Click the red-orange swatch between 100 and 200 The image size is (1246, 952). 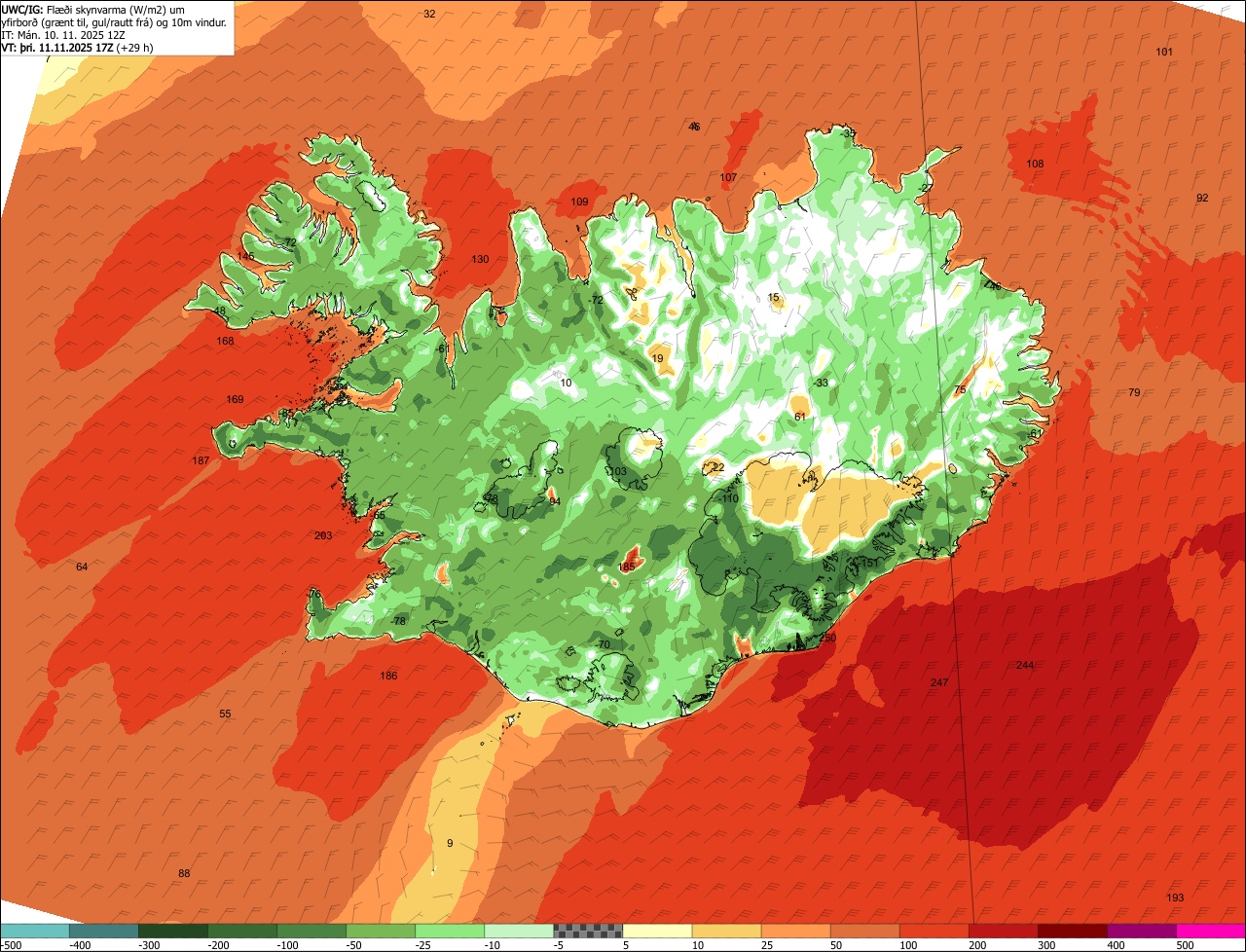[934, 931]
